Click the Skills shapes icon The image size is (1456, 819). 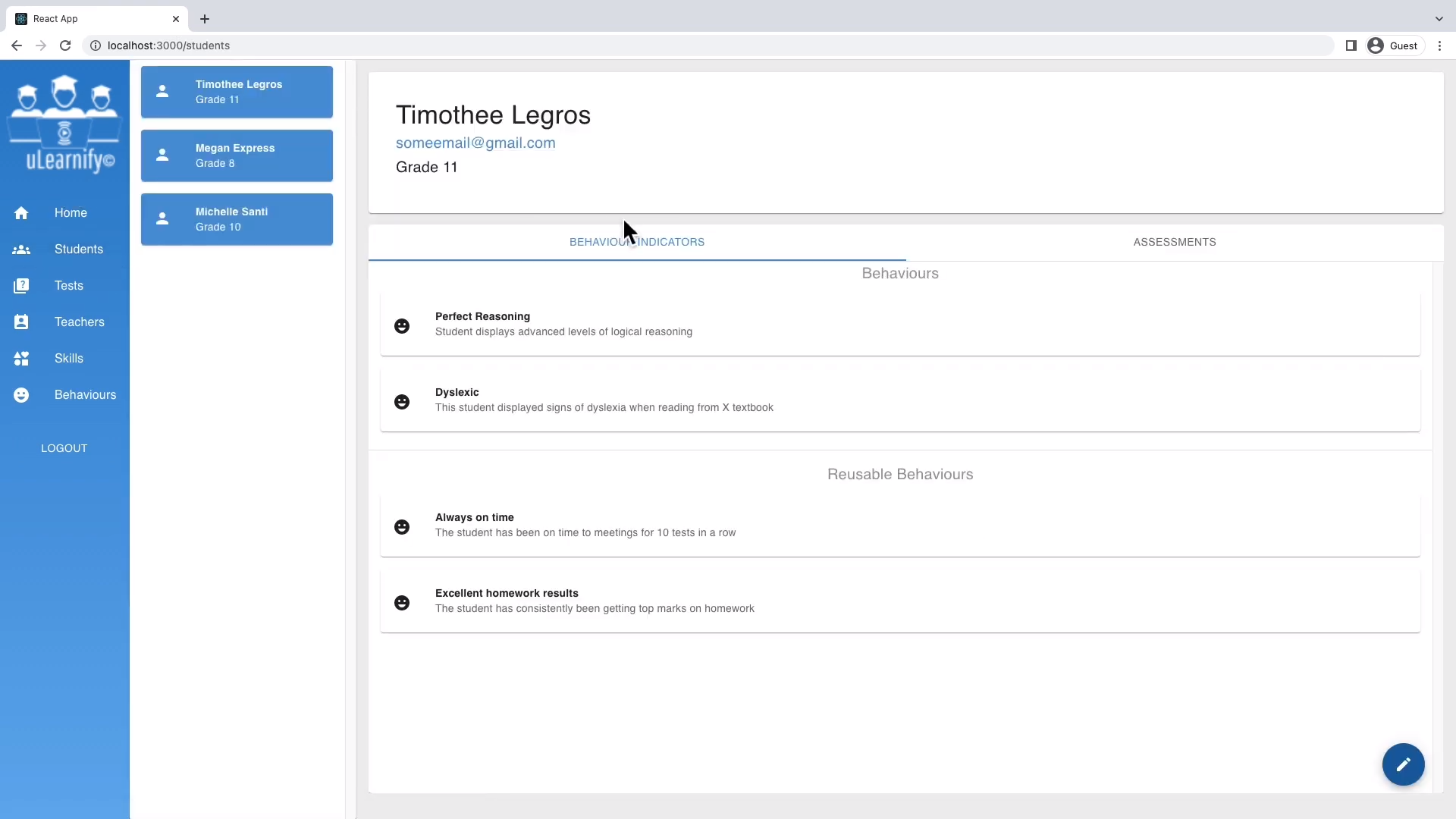tap(21, 359)
